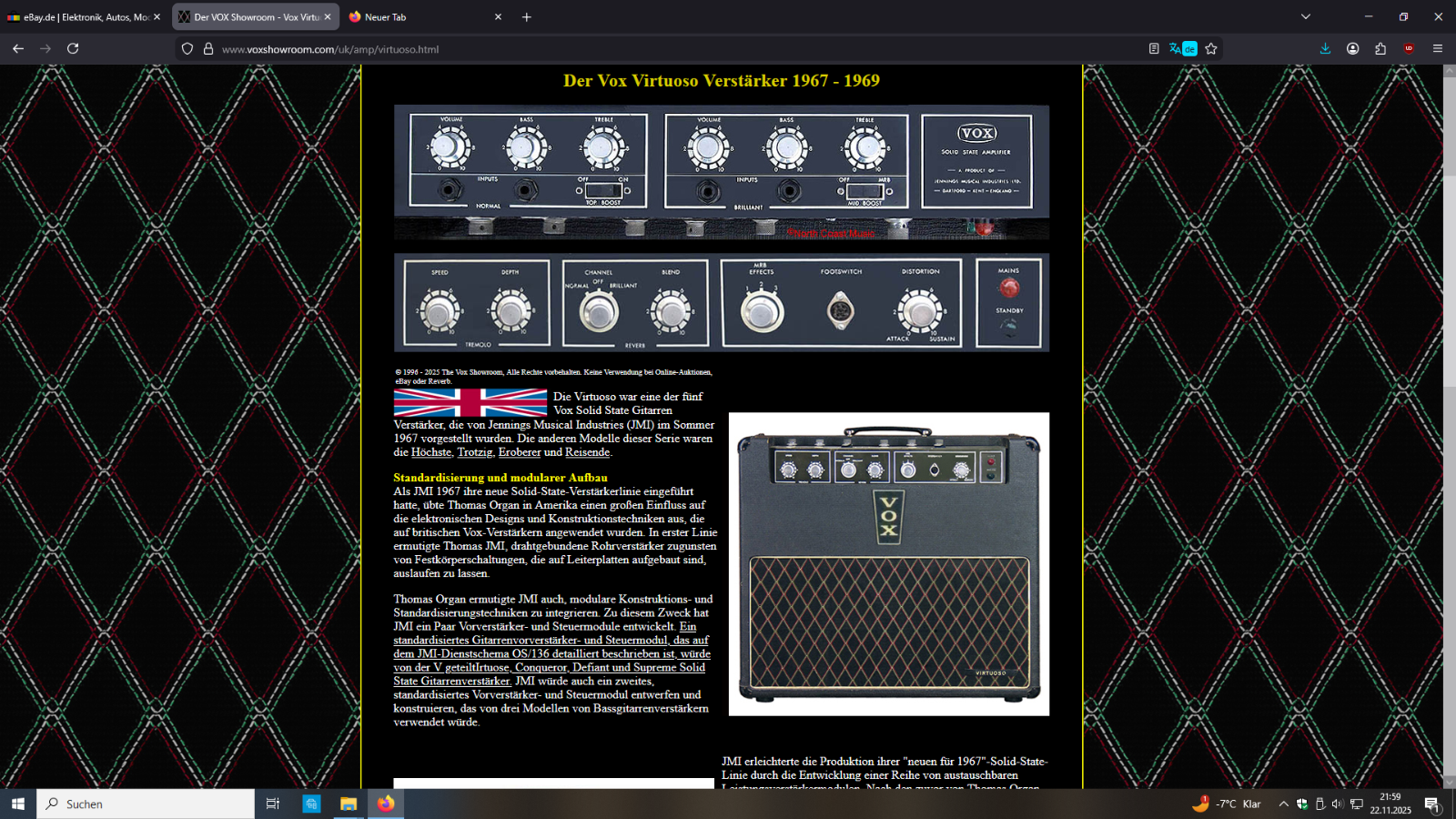Open Task View on the taskbar

pos(272,804)
